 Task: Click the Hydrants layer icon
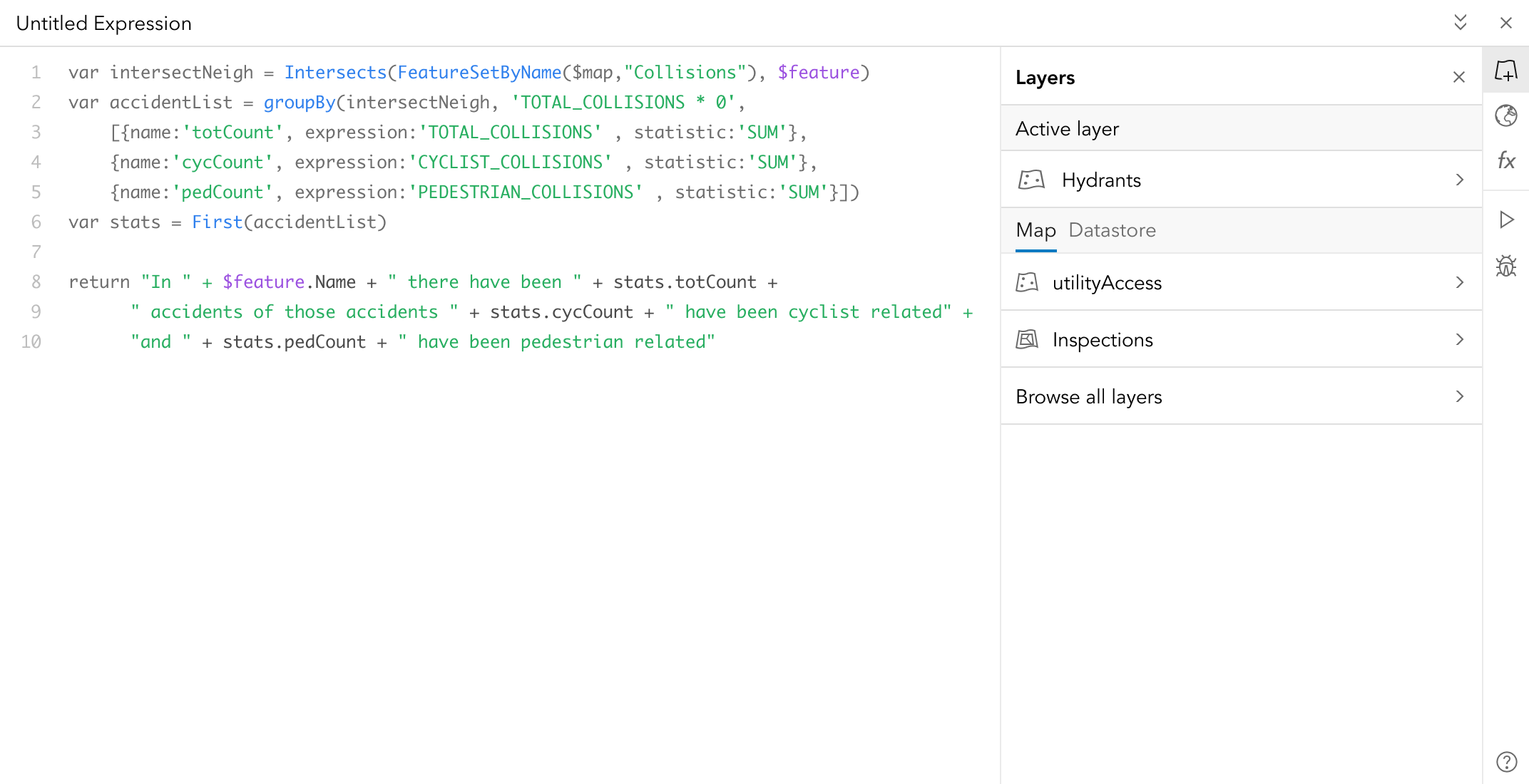(1031, 180)
